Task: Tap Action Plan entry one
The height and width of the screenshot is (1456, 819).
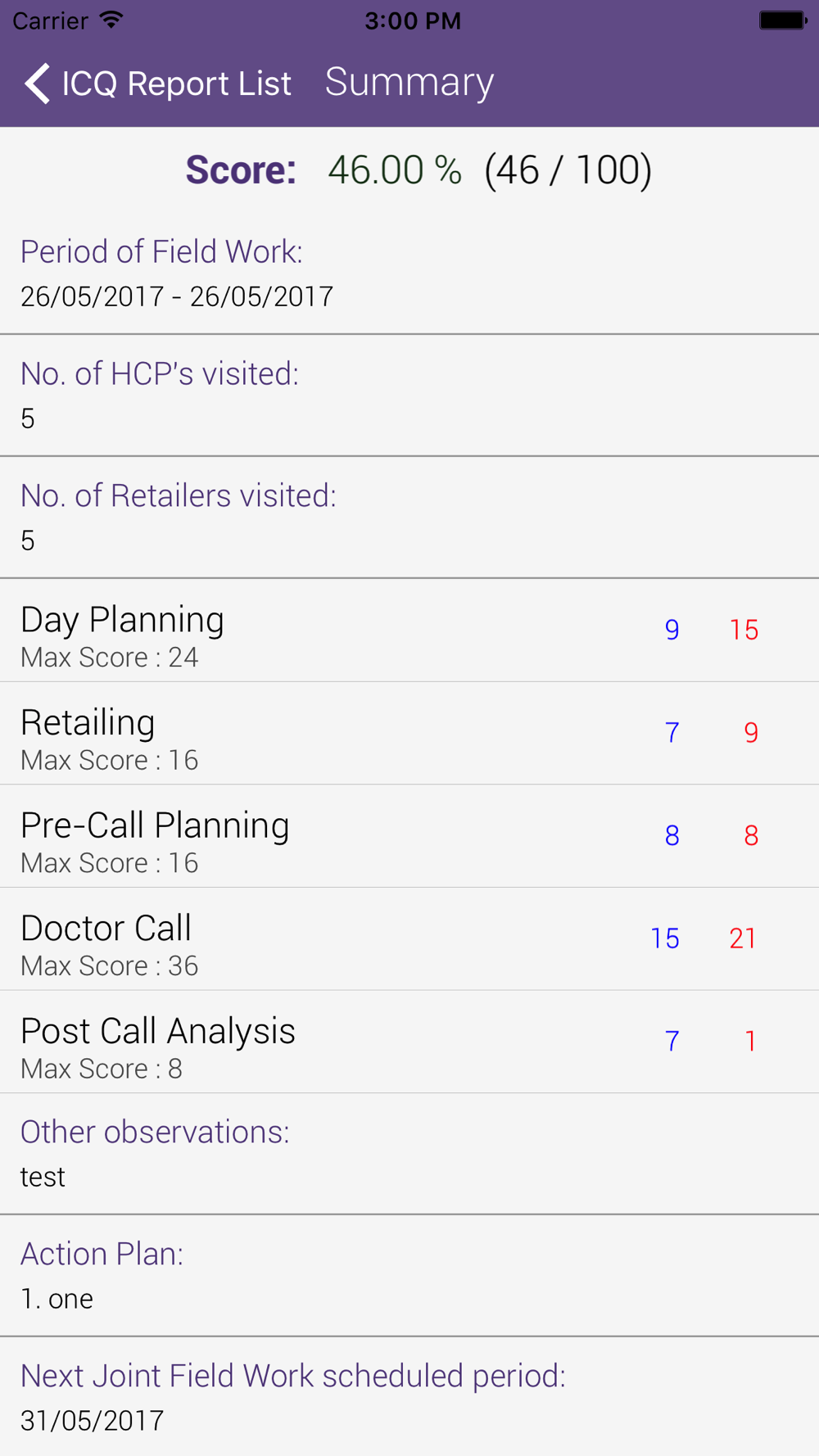Action: (x=57, y=1299)
